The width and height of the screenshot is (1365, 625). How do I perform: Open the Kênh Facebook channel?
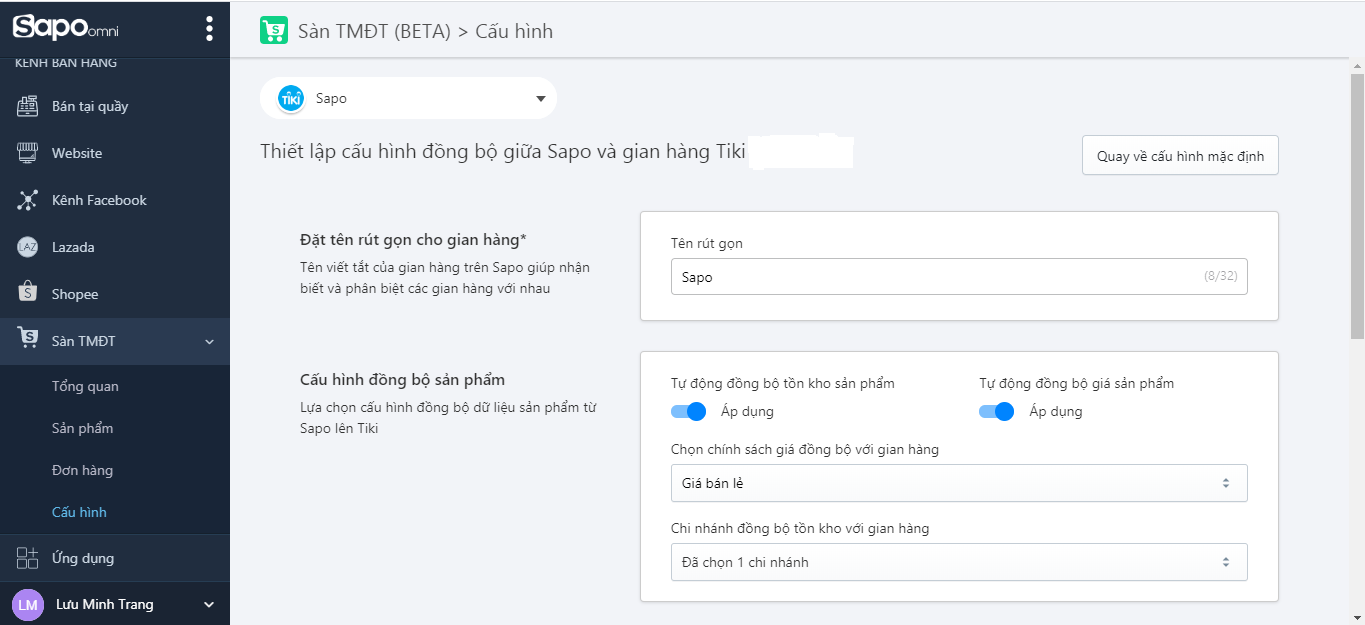pos(89,199)
